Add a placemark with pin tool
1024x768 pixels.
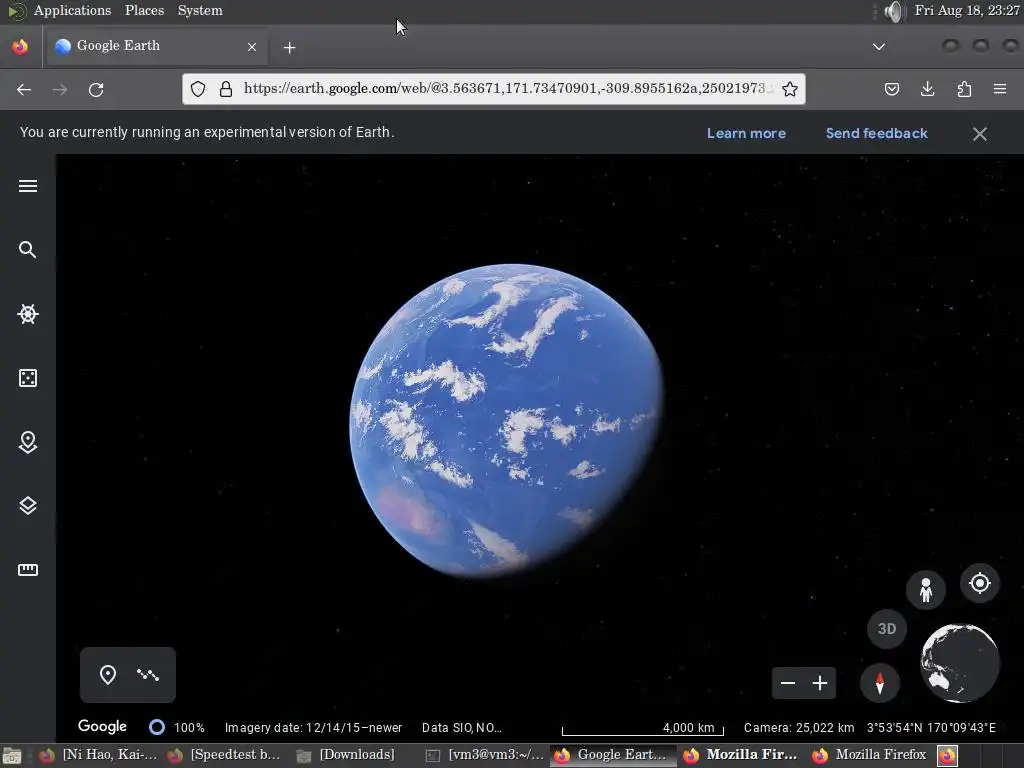click(x=108, y=675)
